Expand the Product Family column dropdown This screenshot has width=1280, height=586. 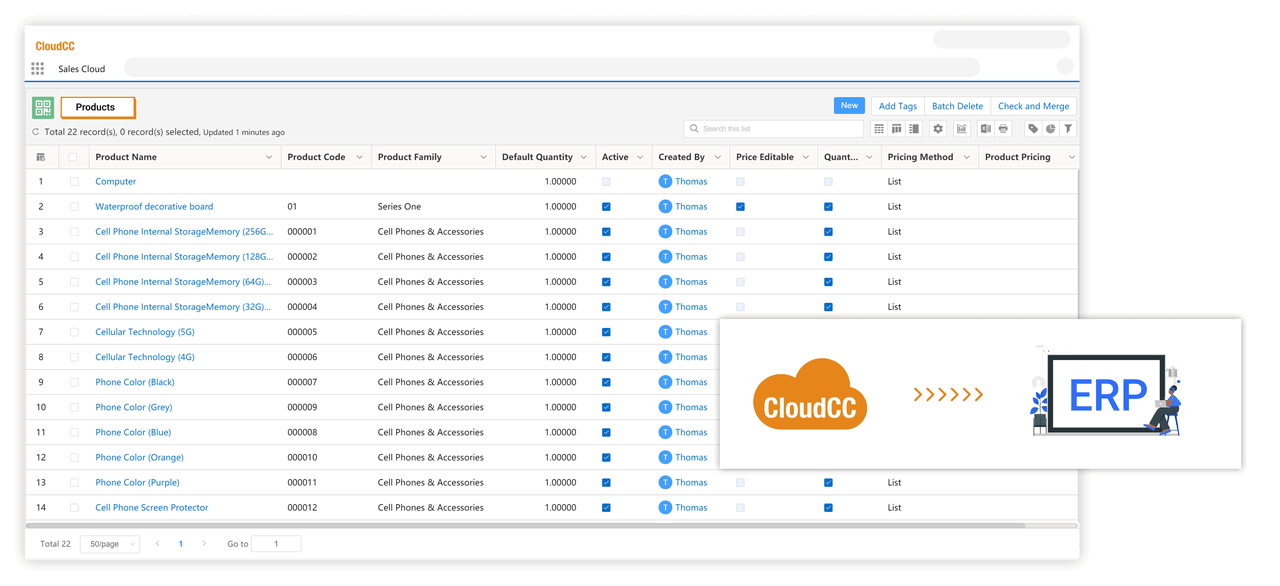[x=483, y=157]
